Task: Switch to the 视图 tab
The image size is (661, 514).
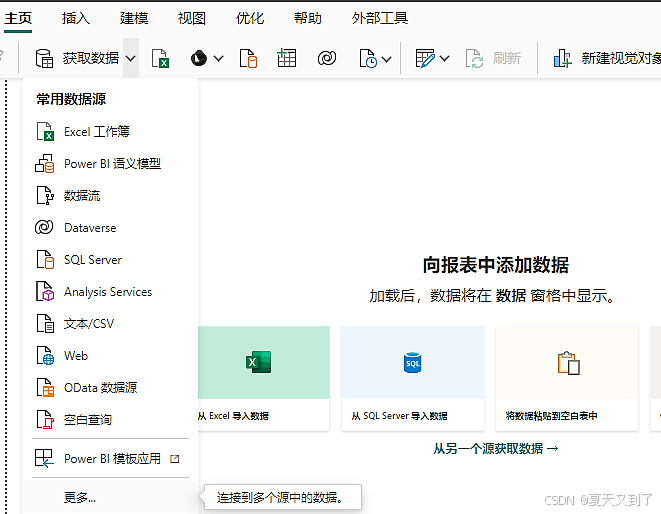Action: pyautogui.click(x=192, y=18)
